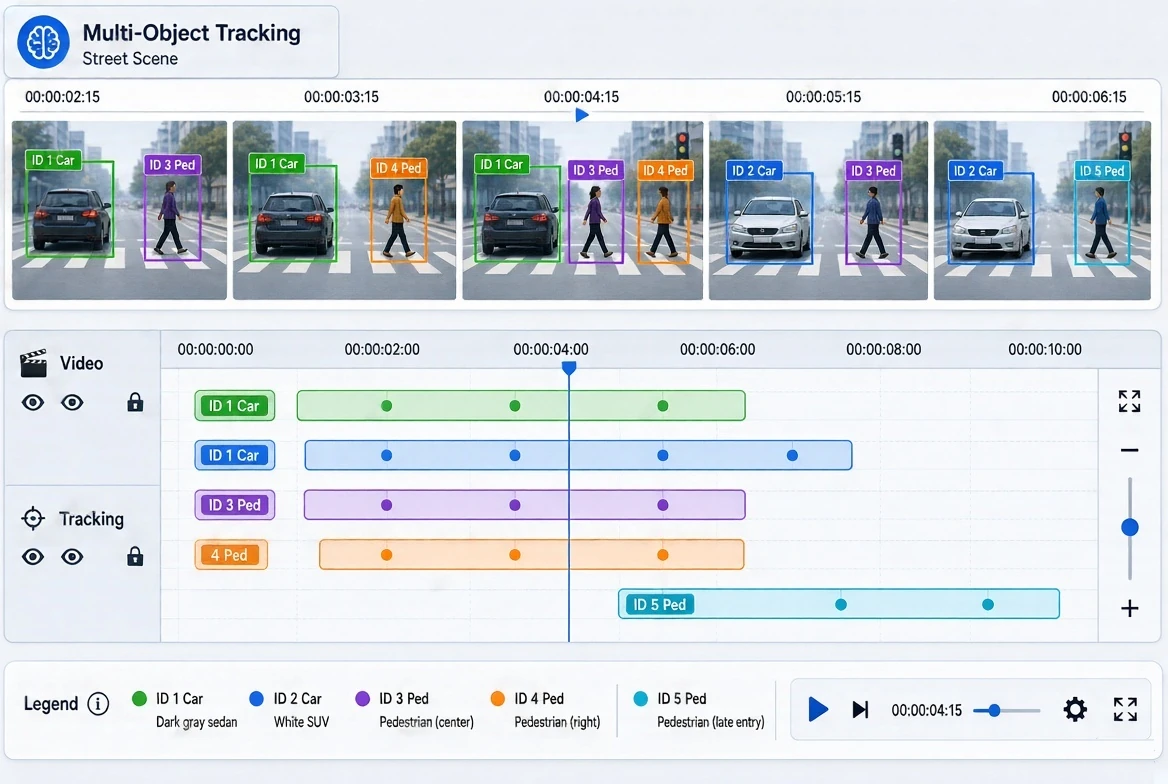Click the 00:00:10:00 timeline ruler label

pyautogui.click(x=1045, y=349)
